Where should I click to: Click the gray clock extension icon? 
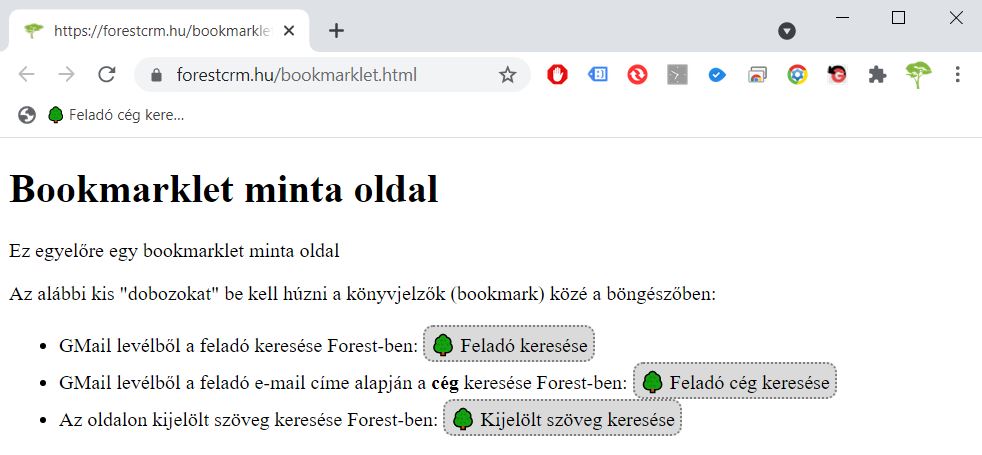(677, 75)
